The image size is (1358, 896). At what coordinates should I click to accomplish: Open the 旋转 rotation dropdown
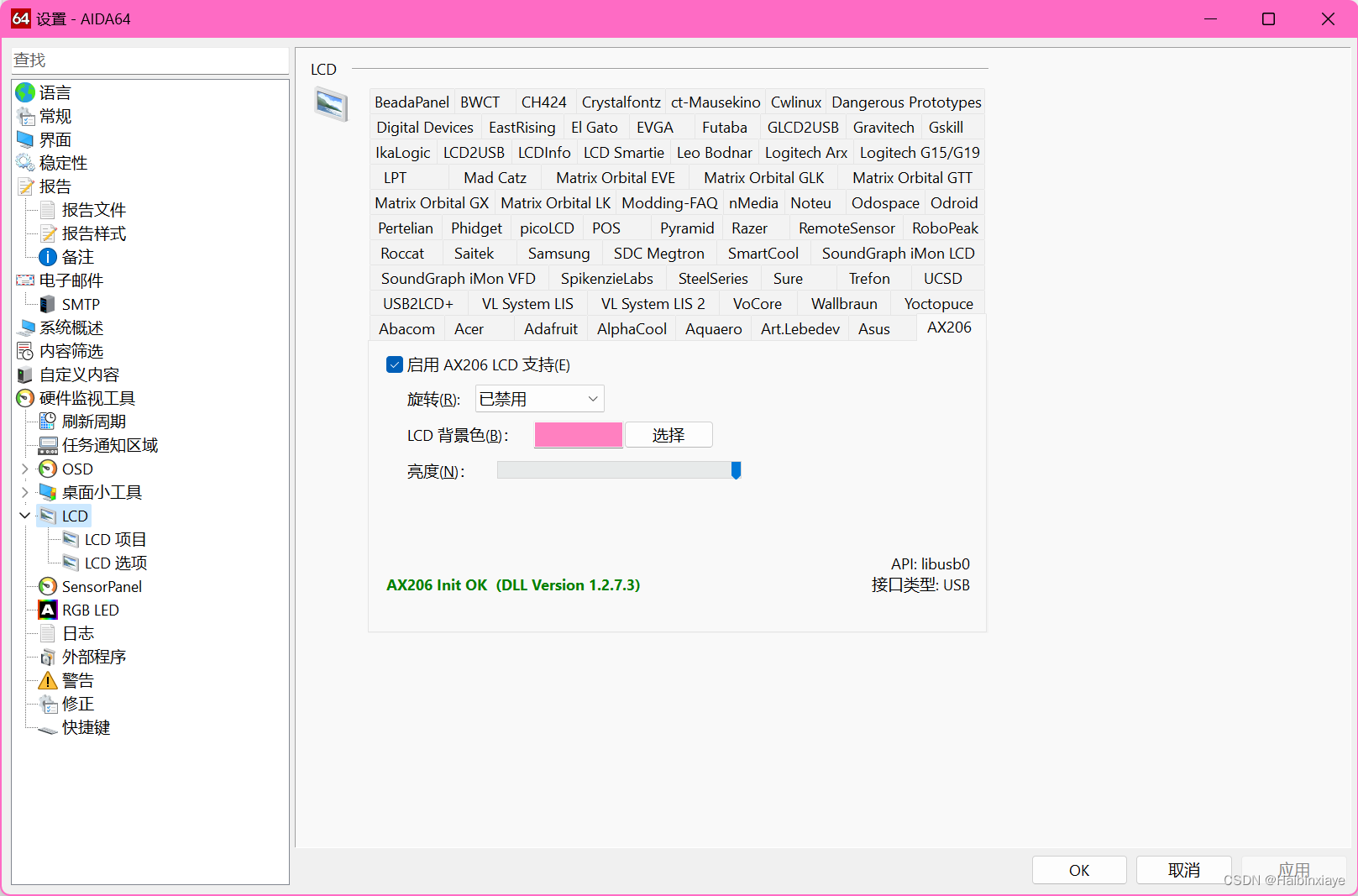click(538, 398)
